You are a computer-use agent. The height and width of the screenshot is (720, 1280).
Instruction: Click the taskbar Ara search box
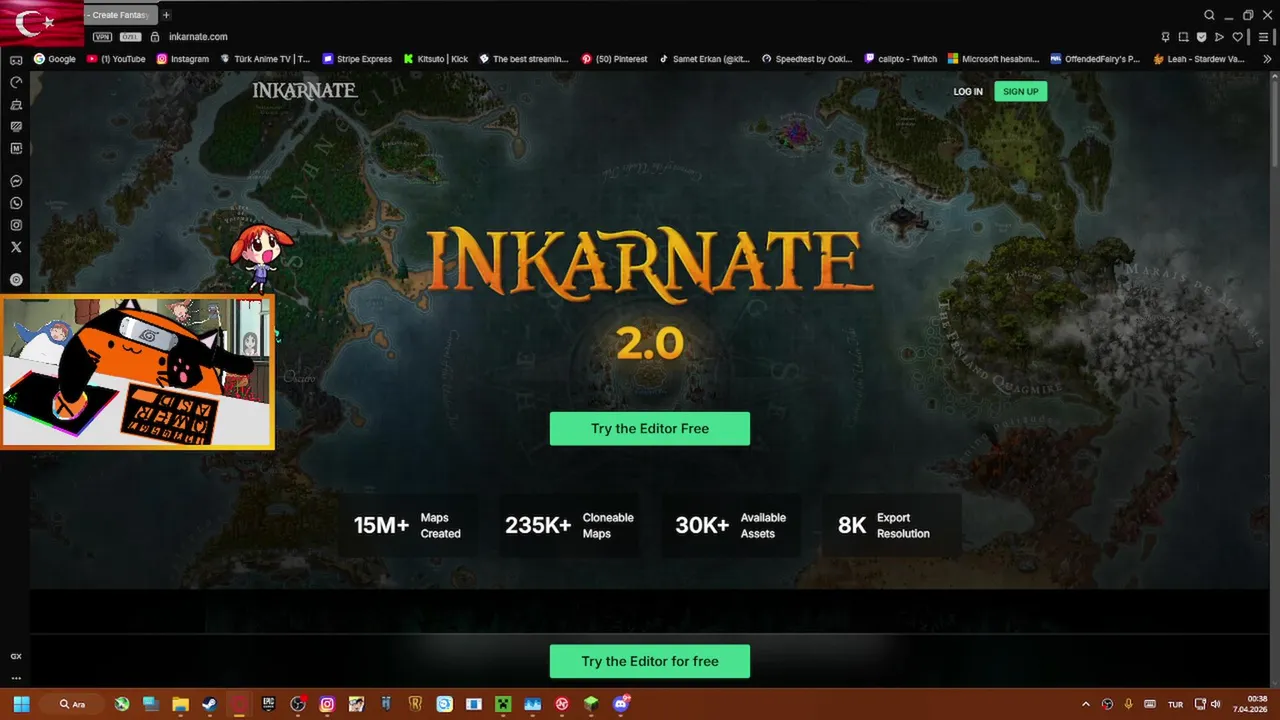point(73,704)
